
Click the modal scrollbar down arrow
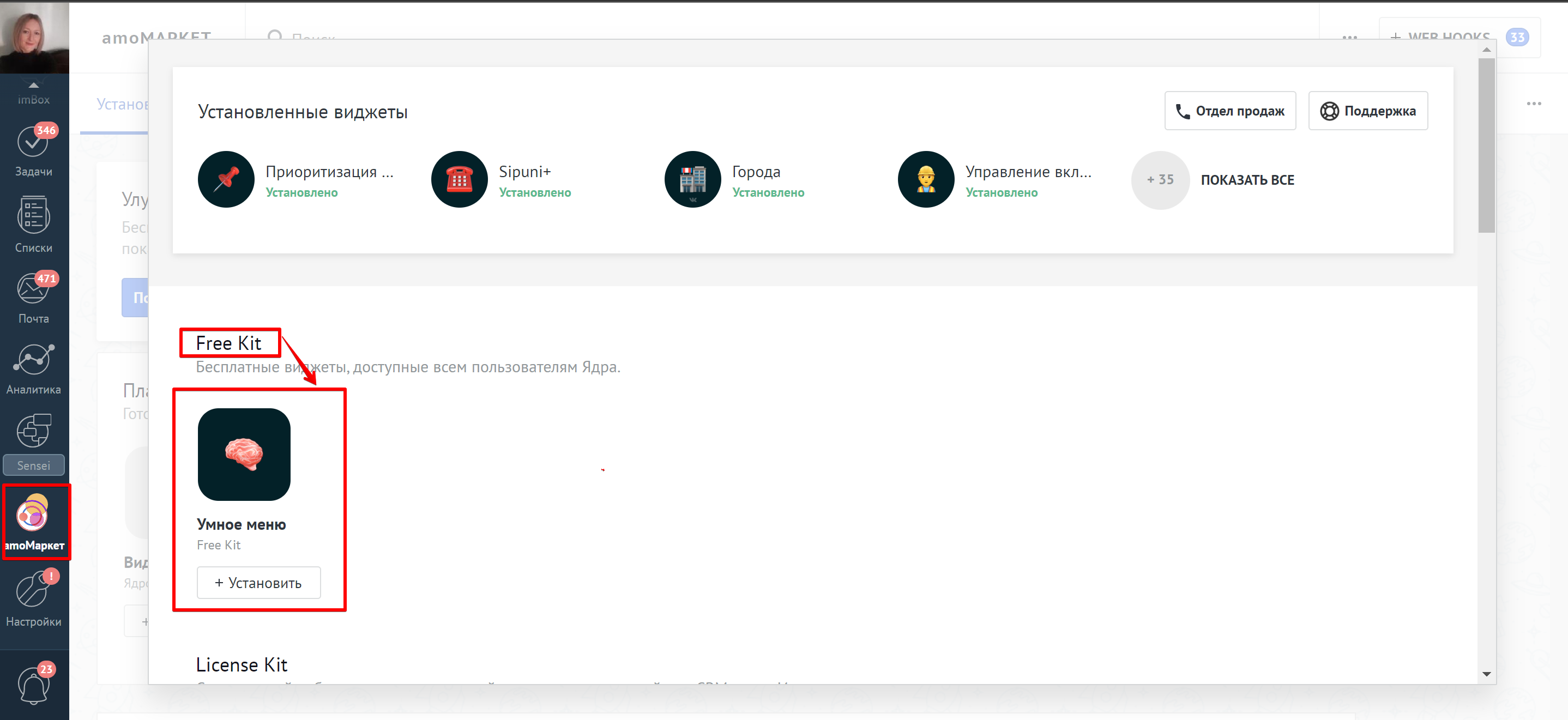click(x=1486, y=674)
